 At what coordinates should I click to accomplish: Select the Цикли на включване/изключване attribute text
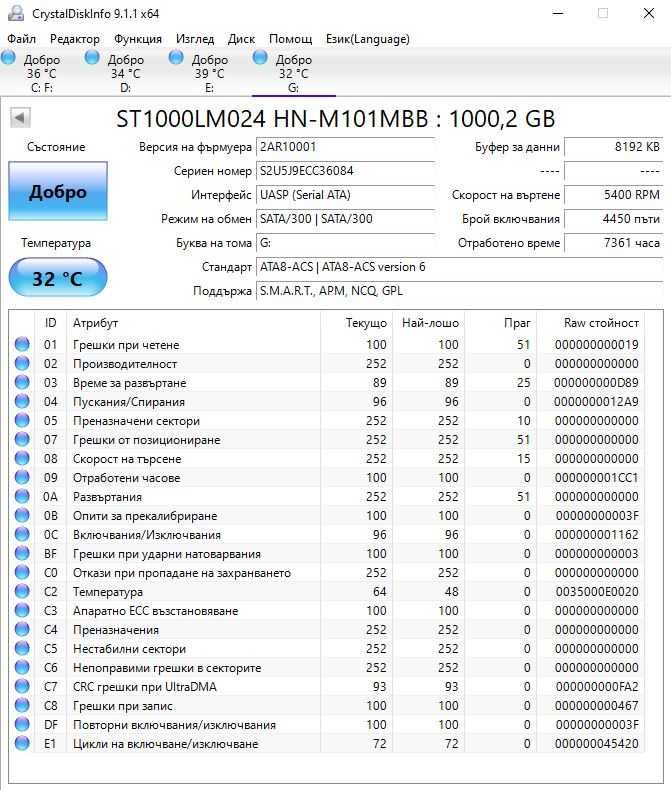[x=165, y=744]
